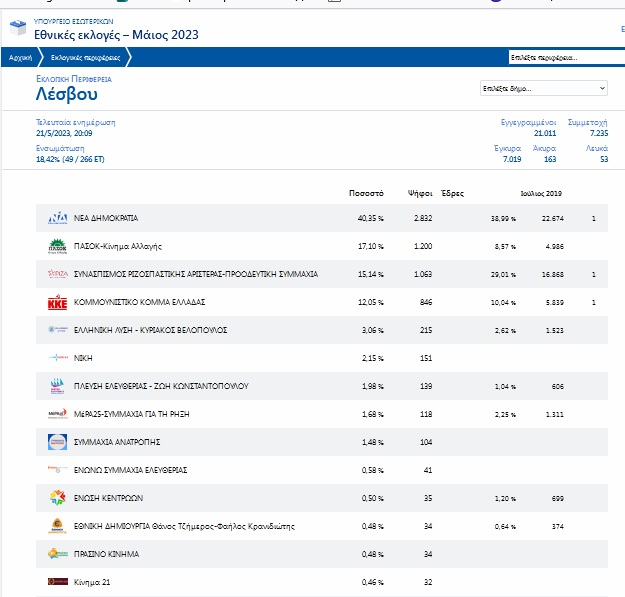625x597 pixels.
Task: Click the 22.674 votes from July 2019
Action: click(552, 218)
